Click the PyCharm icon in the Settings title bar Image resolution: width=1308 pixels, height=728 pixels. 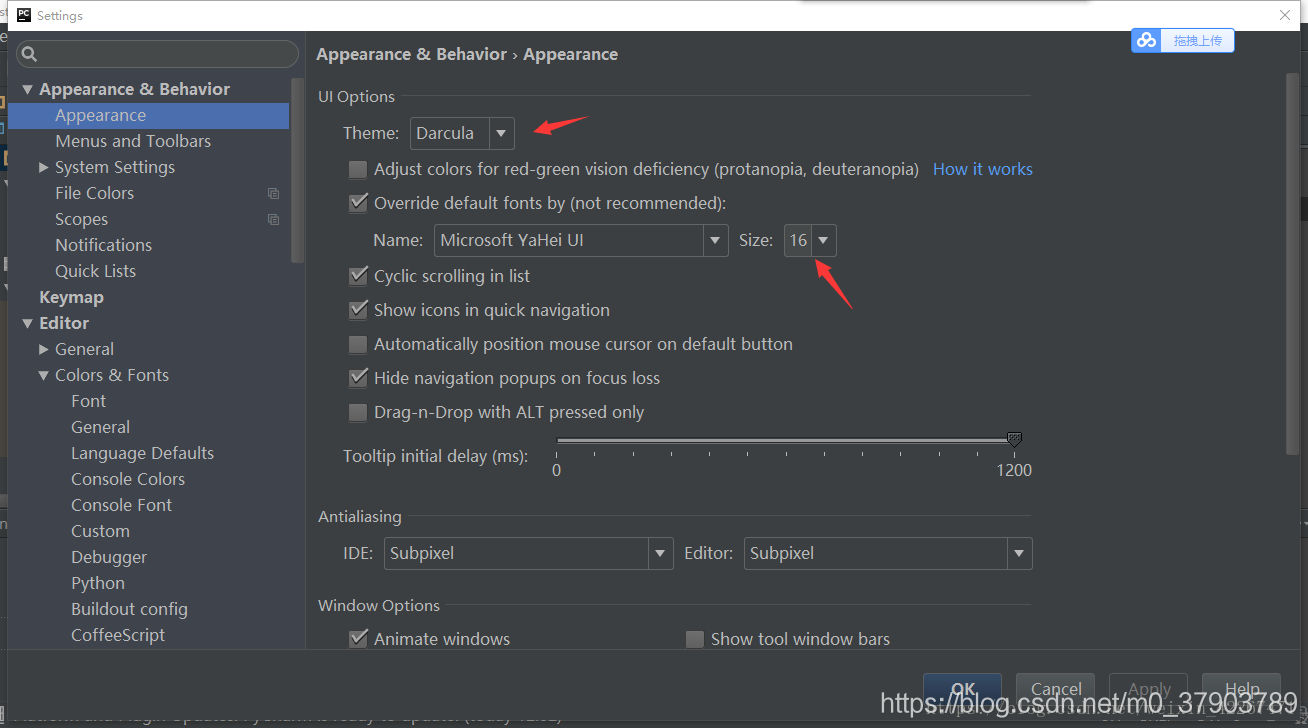[22, 15]
